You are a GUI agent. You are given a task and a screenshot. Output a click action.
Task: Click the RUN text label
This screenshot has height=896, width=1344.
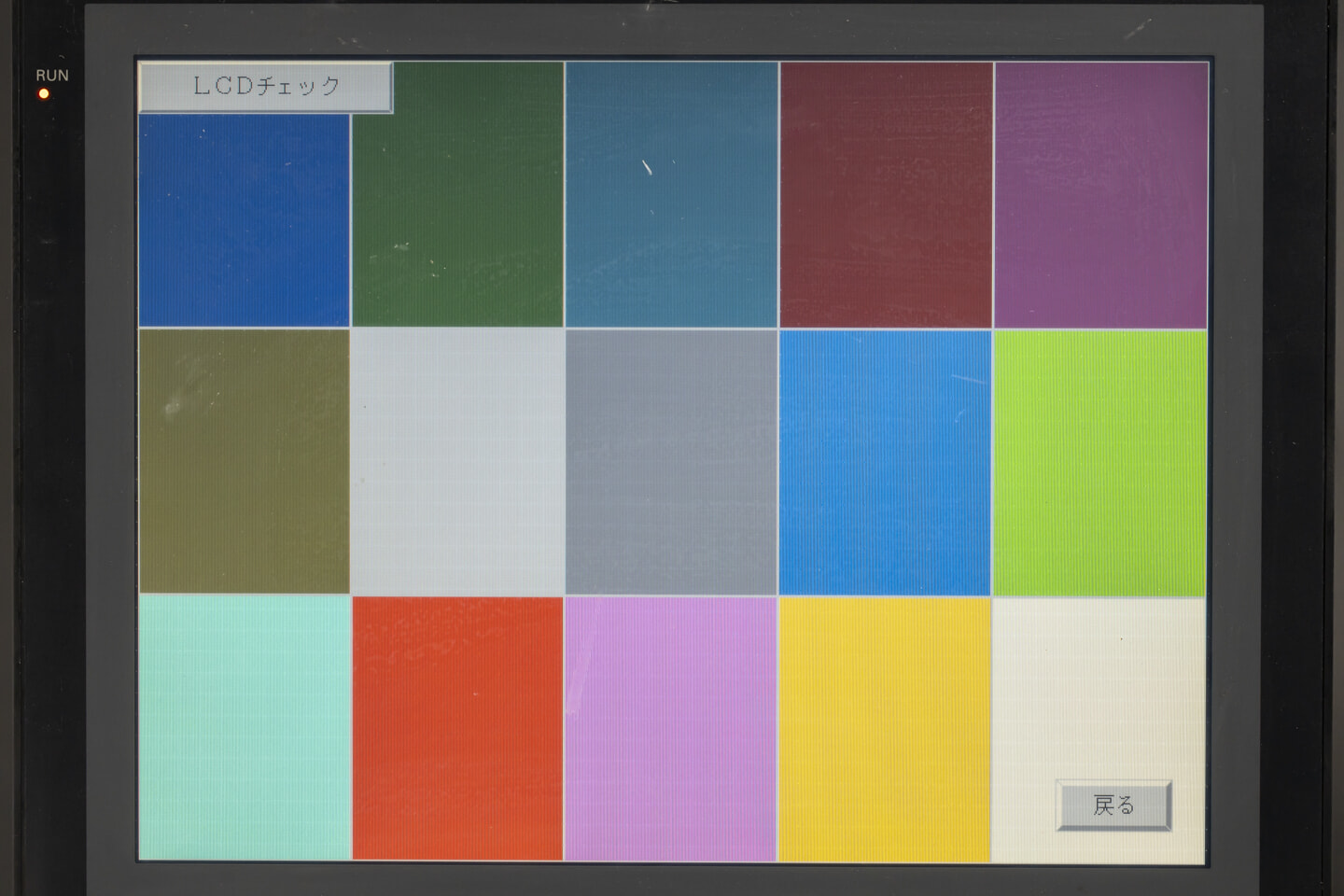52,75
